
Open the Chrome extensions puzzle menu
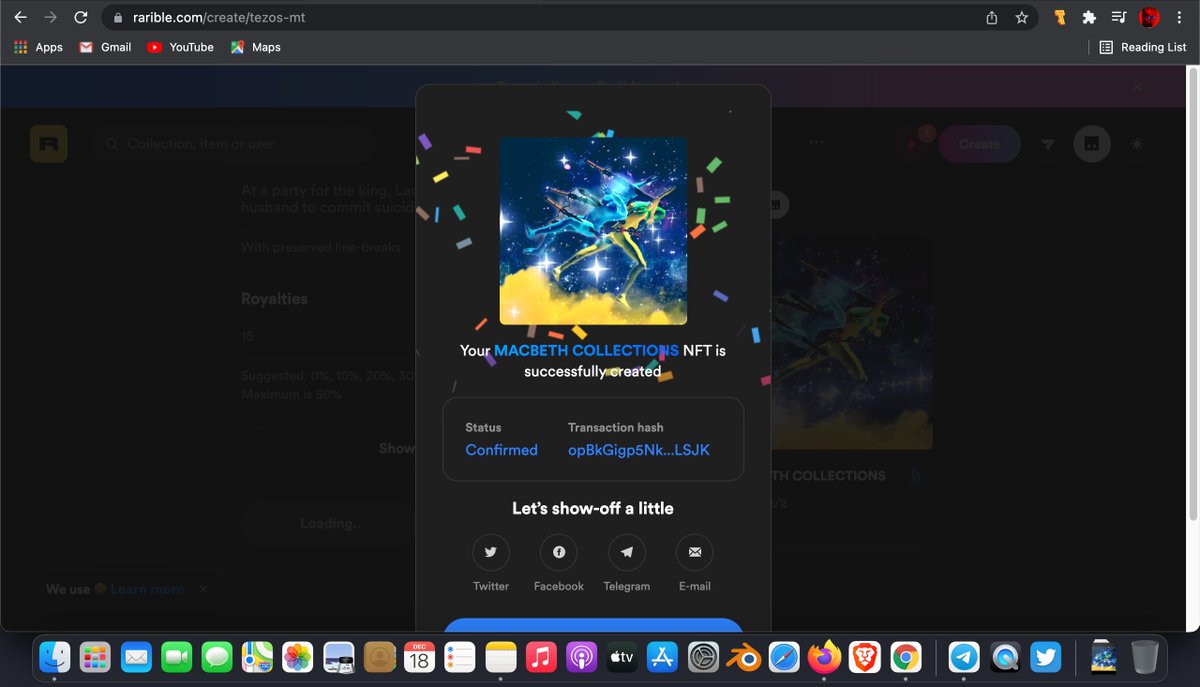(1089, 17)
